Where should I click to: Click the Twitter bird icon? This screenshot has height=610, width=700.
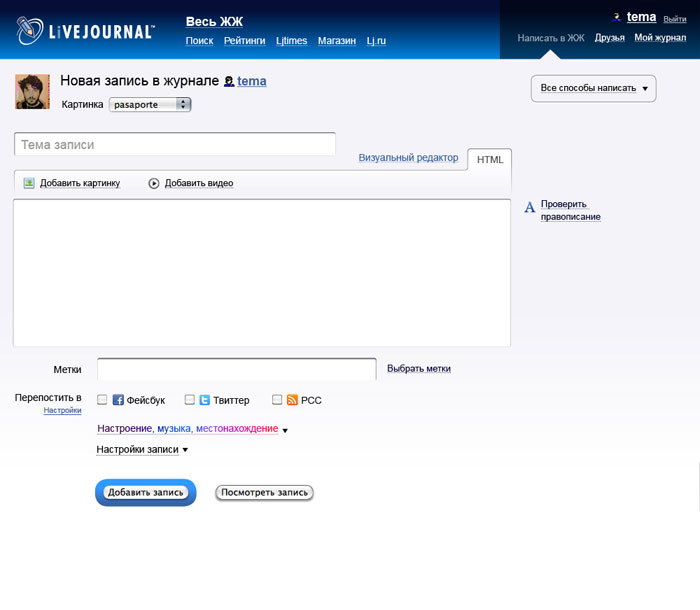[204, 400]
